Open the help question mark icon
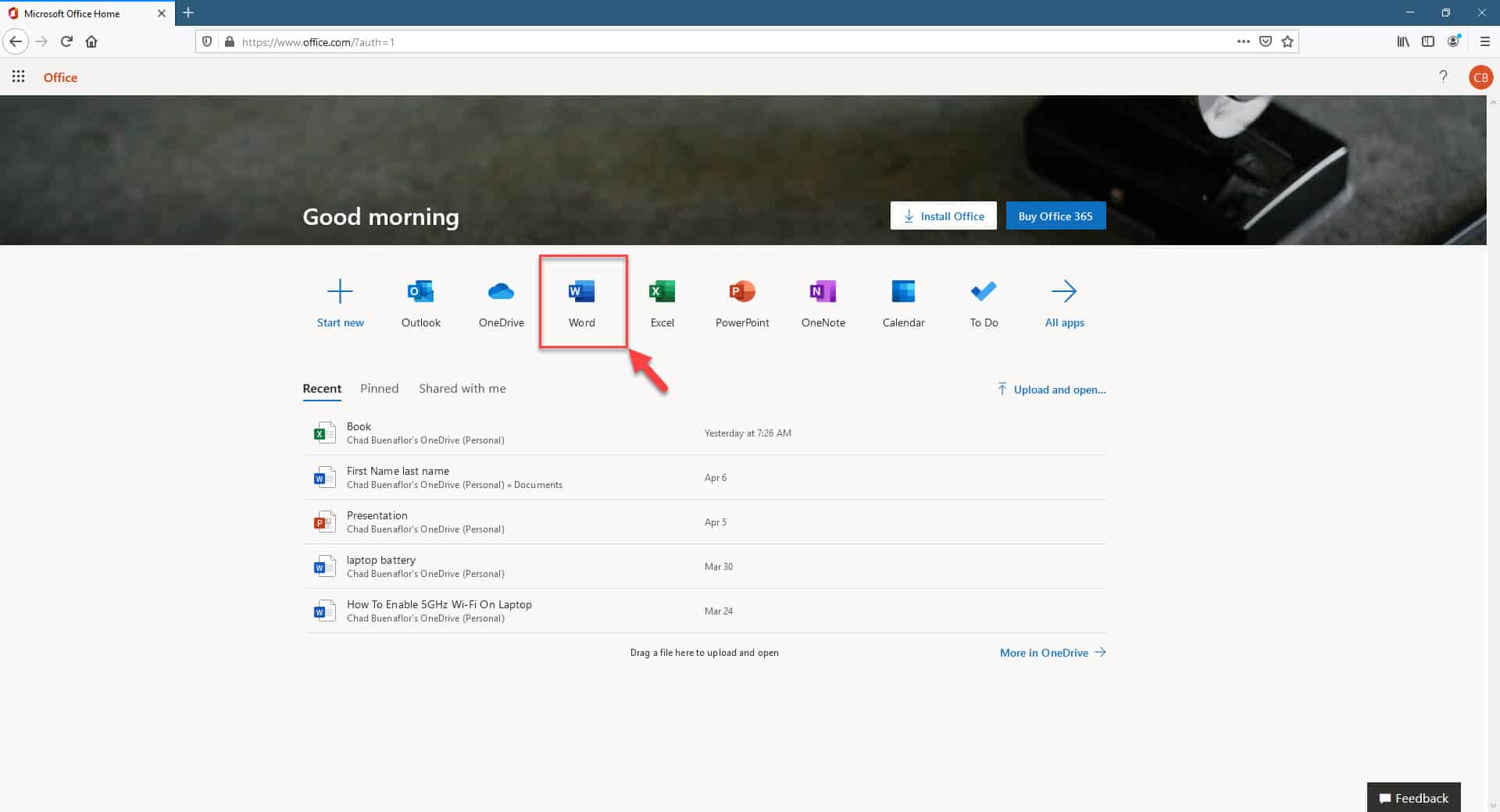 click(x=1443, y=77)
